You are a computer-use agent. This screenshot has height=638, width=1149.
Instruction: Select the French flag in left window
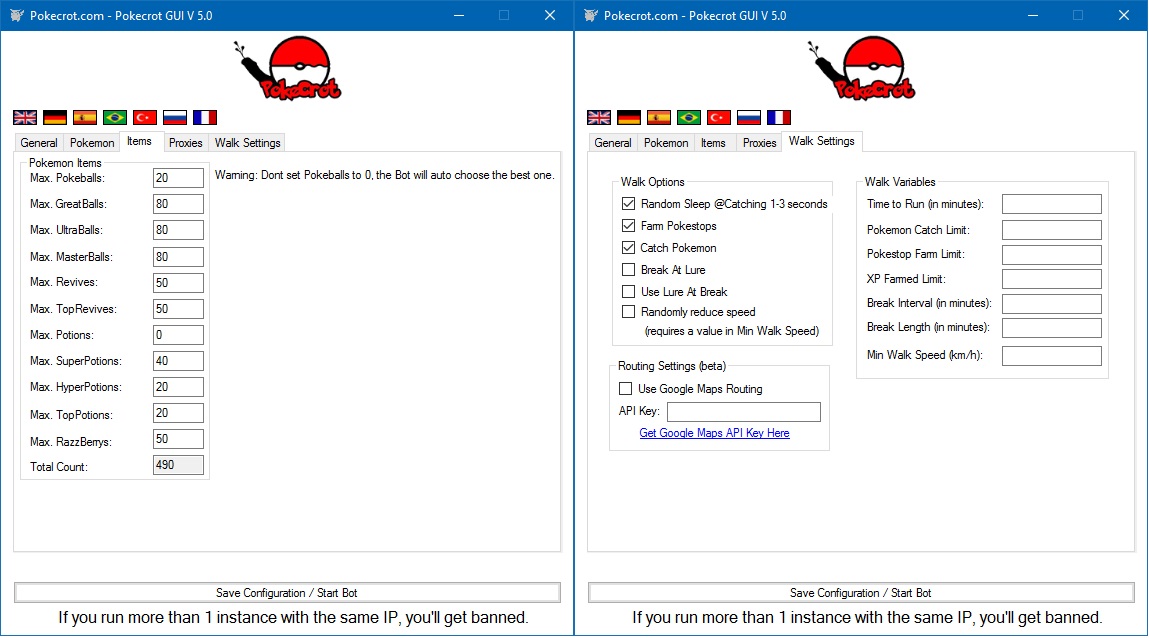205,117
